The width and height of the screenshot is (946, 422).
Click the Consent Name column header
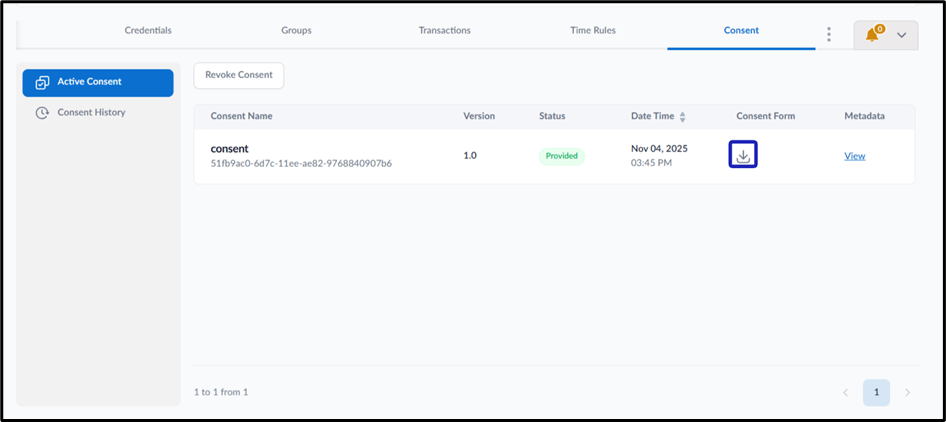(241, 116)
